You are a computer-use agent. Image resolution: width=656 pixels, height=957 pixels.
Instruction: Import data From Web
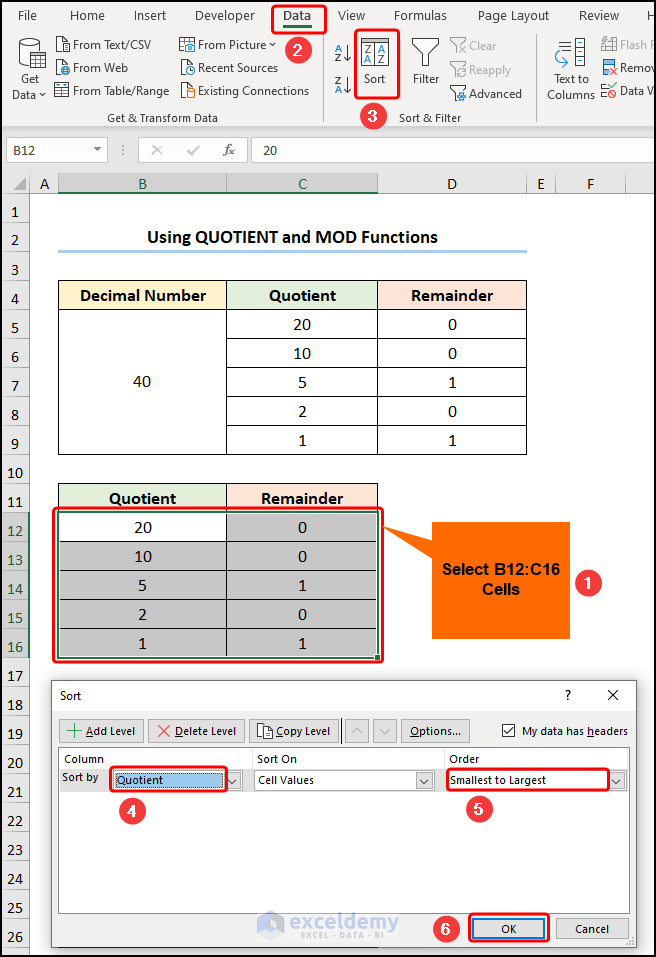tap(92, 68)
